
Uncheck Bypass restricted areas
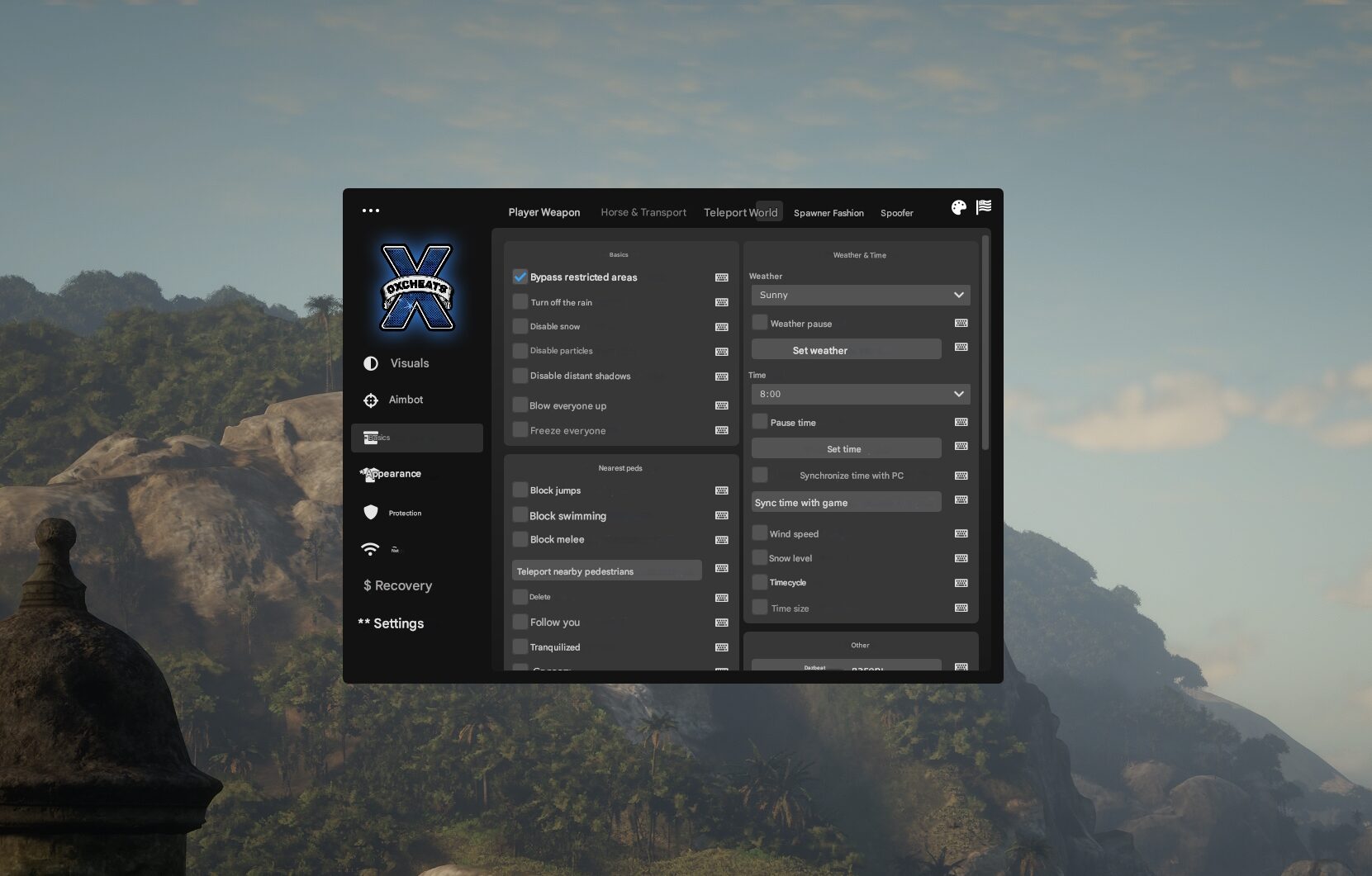click(x=520, y=277)
